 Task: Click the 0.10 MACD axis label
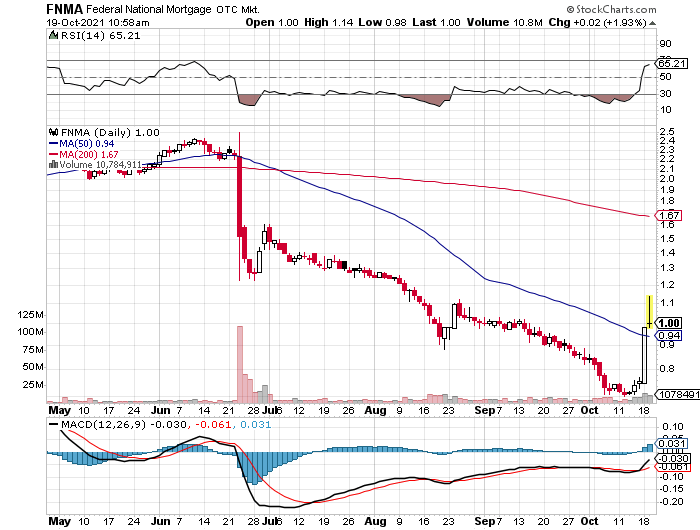tap(673, 427)
